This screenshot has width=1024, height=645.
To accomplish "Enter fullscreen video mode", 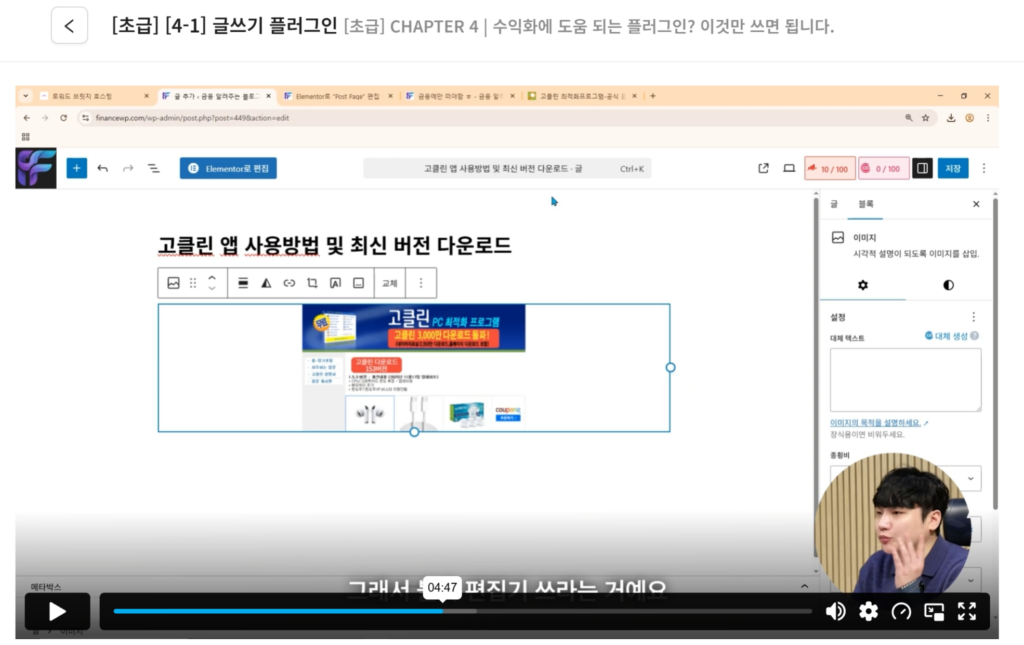I will point(967,611).
